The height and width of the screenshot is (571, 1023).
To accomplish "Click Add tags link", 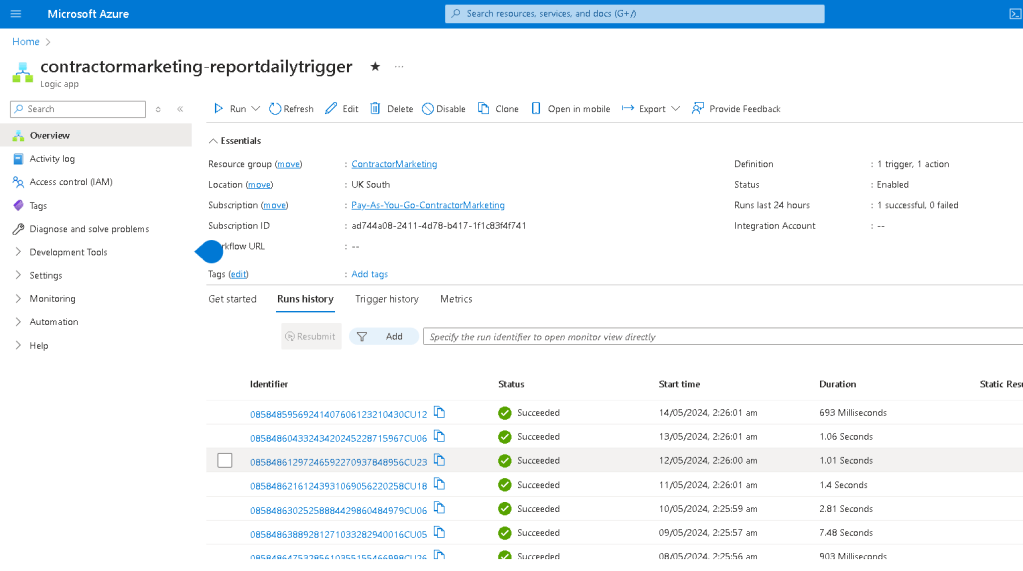I will 369,274.
